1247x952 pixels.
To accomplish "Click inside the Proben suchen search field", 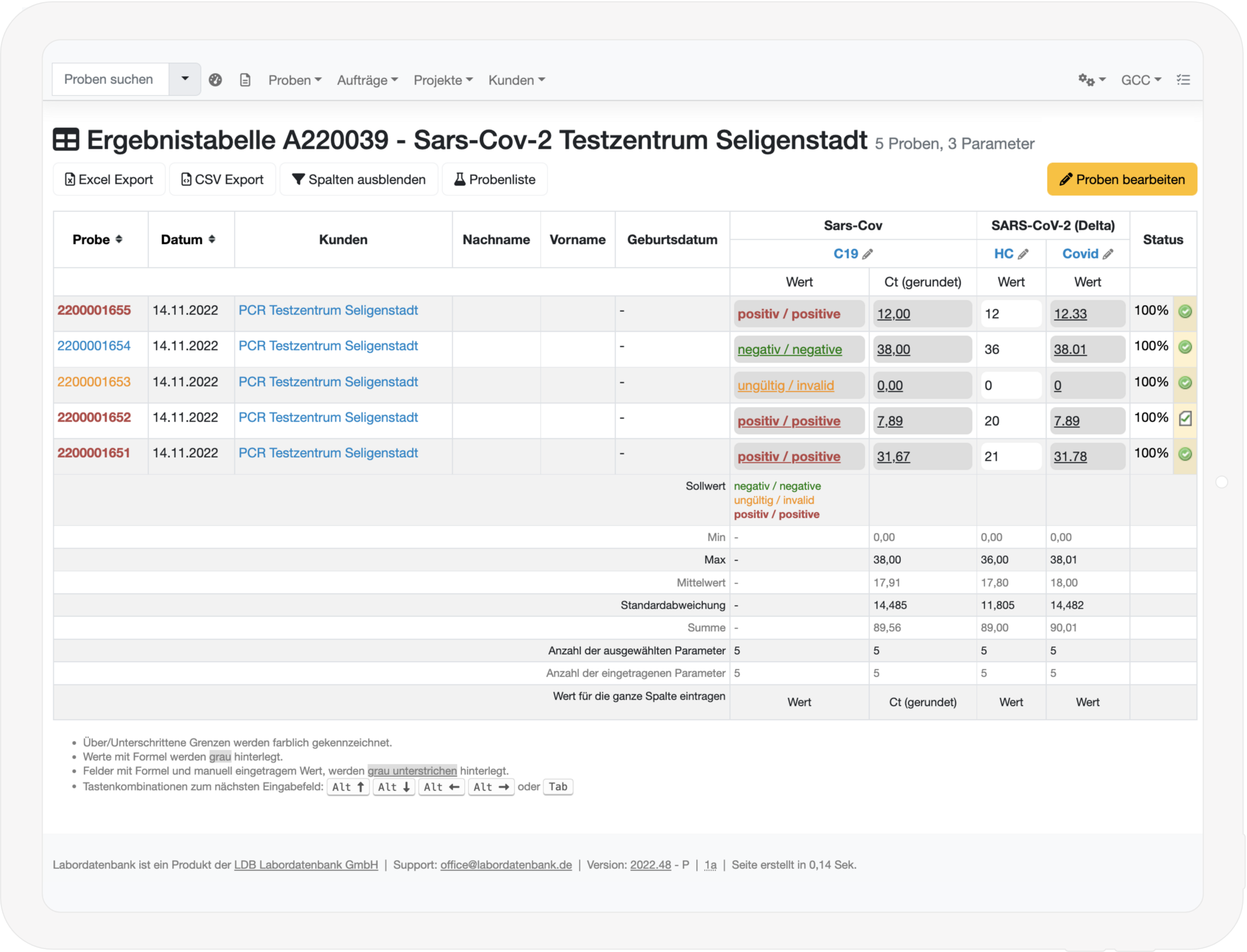I will [x=109, y=79].
